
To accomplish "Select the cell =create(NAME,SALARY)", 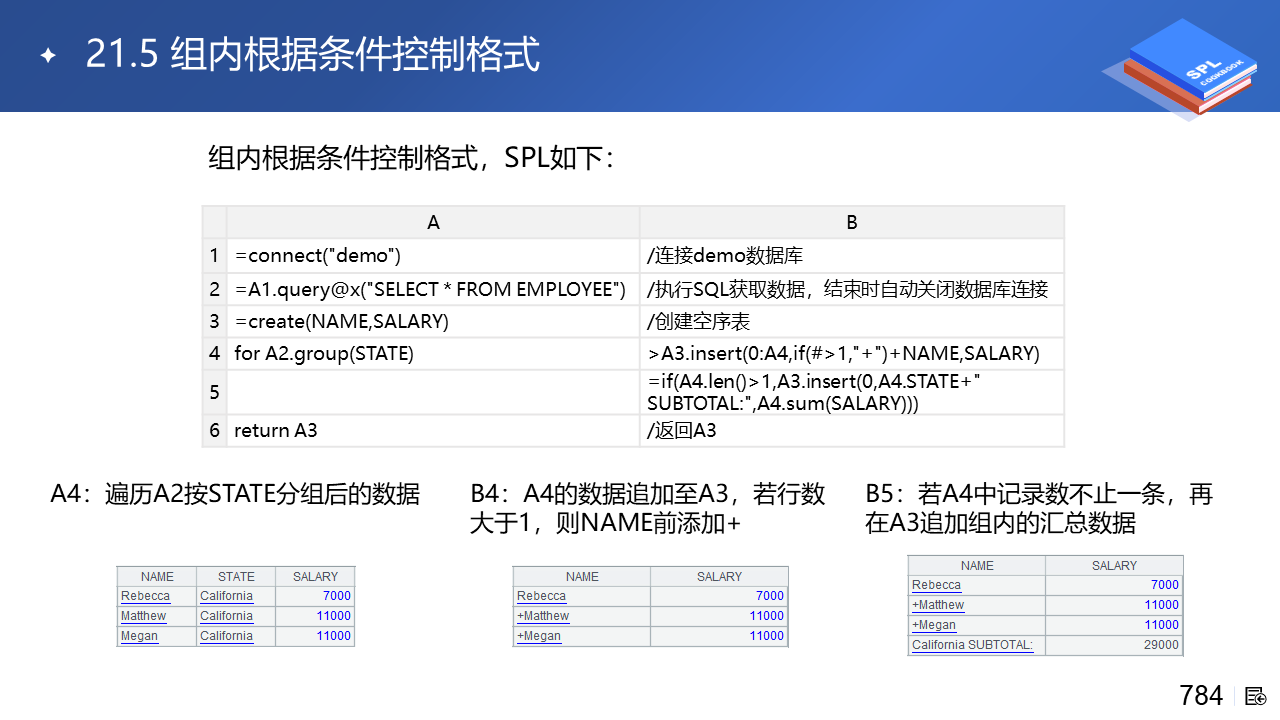I will (433, 322).
